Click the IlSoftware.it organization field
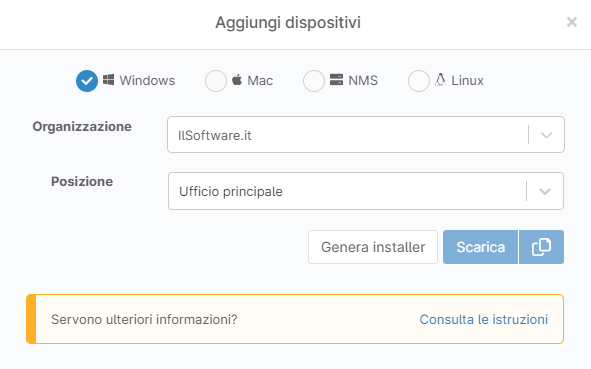 (366, 135)
